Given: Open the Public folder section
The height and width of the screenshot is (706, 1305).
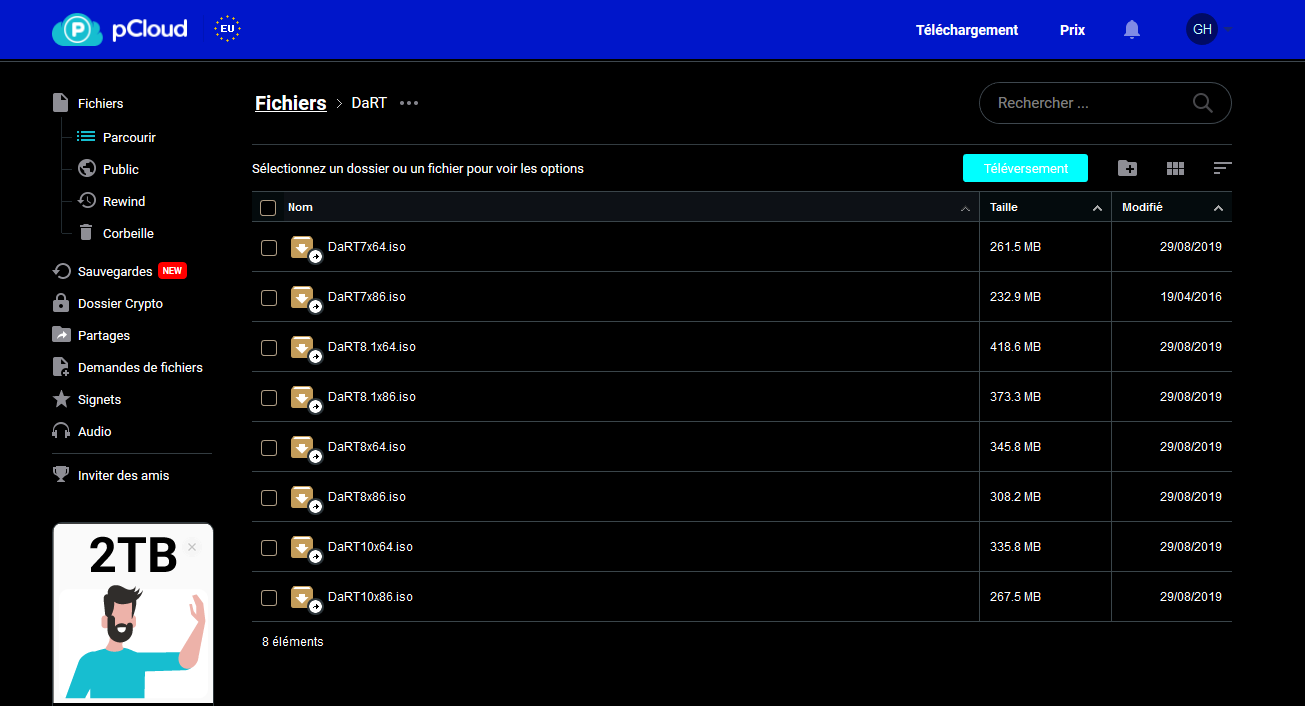Looking at the screenshot, I should coord(108,169).
